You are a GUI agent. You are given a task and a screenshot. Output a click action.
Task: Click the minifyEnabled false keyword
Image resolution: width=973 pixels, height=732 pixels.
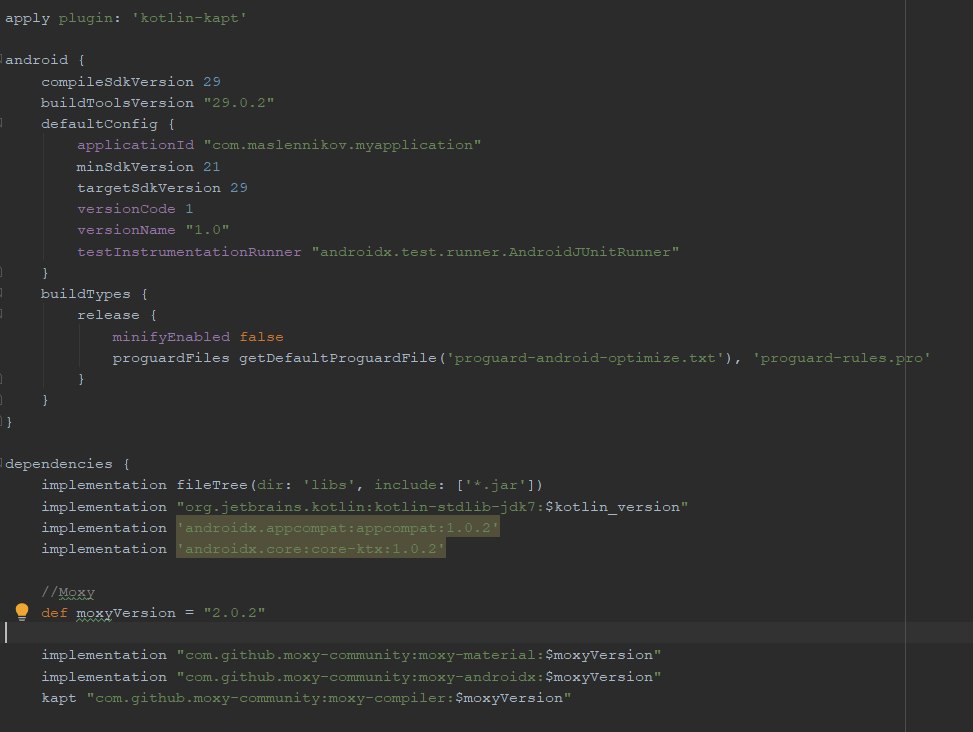tap(261, 337)
